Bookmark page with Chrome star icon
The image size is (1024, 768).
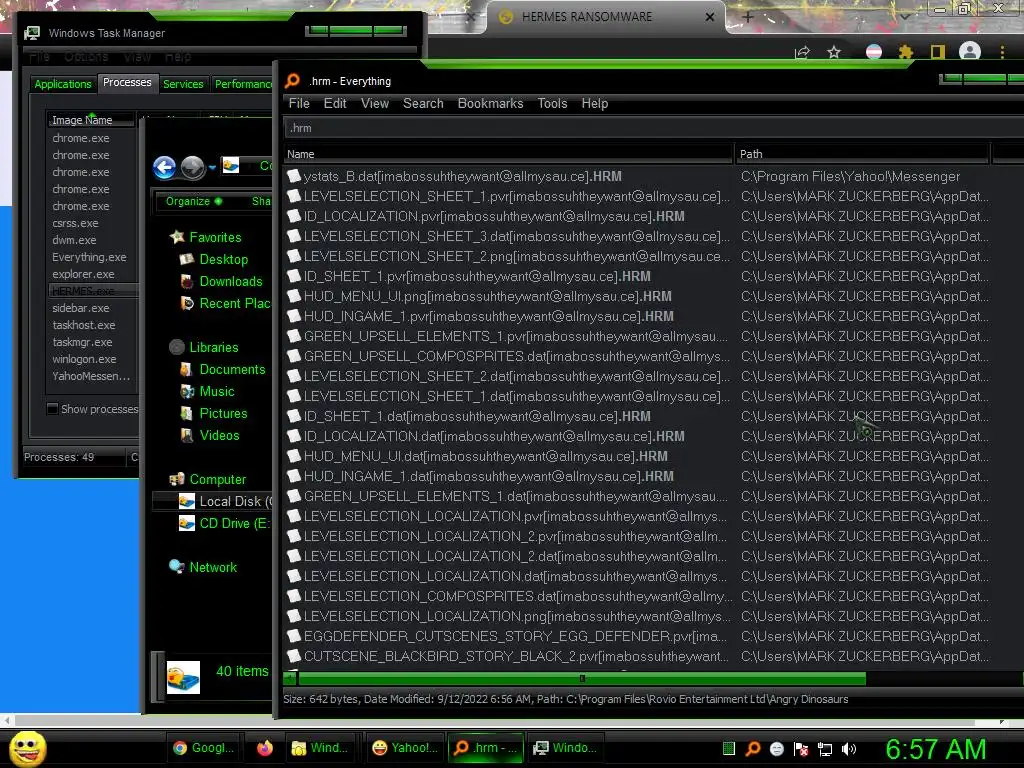click(834, 52)
